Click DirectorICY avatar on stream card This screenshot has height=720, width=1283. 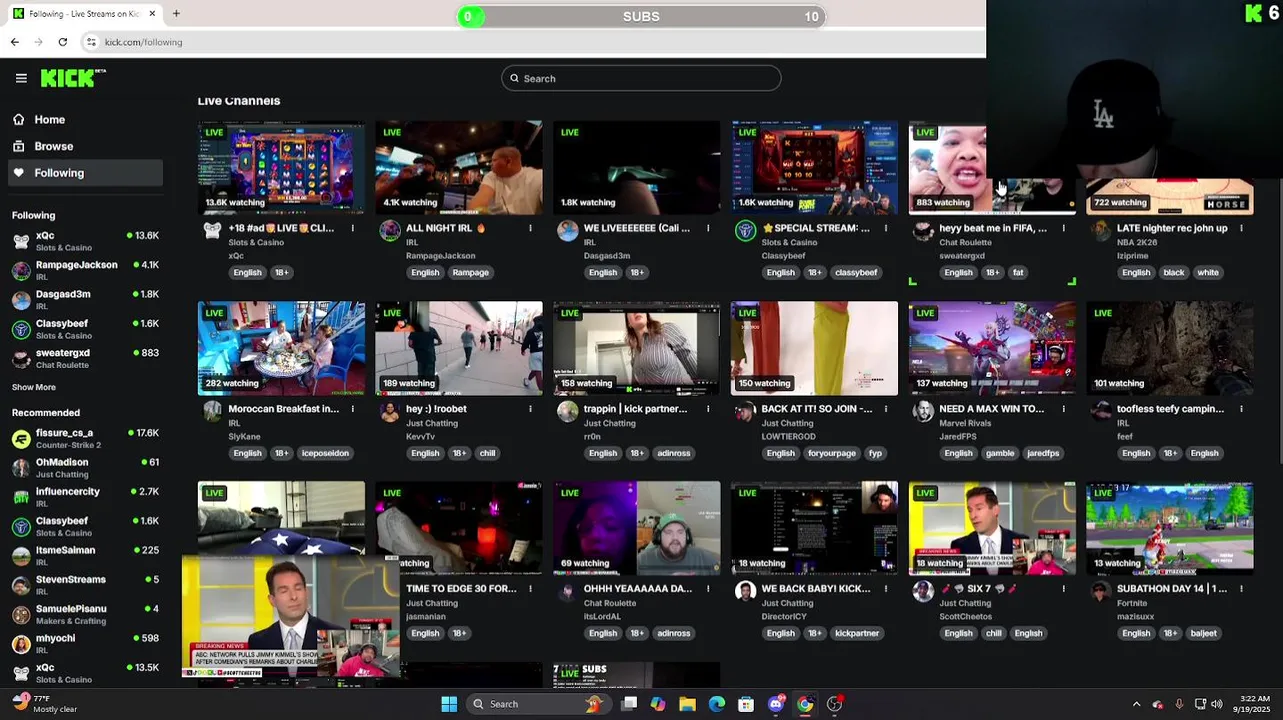click(745, 591)
